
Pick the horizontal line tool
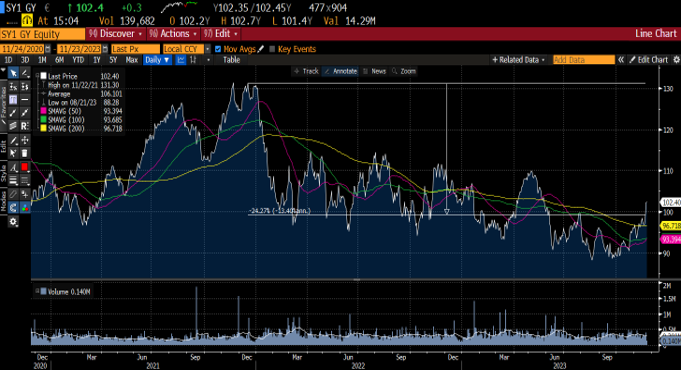coord(25,100)
